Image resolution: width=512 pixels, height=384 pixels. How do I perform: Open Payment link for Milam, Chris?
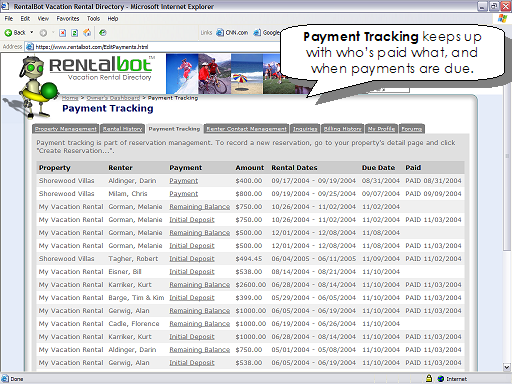(184, 194)
